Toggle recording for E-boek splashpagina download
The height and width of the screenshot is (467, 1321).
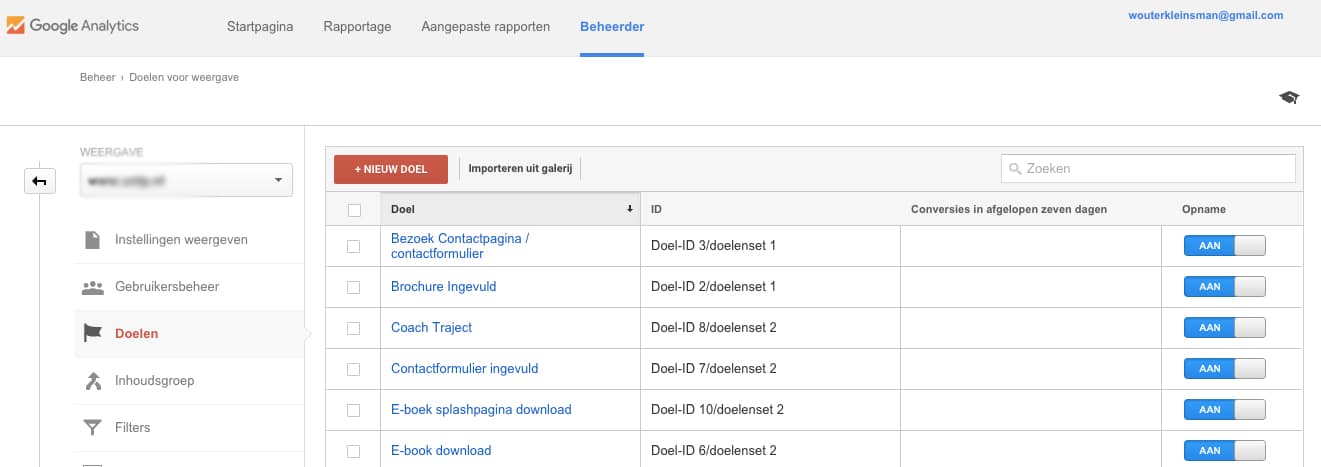tap(1224, 410)
